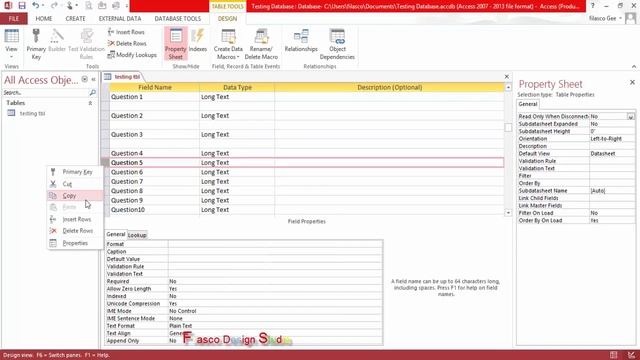Click Question10 field name cell
This screenshot has height=360, width=640.
154,210
